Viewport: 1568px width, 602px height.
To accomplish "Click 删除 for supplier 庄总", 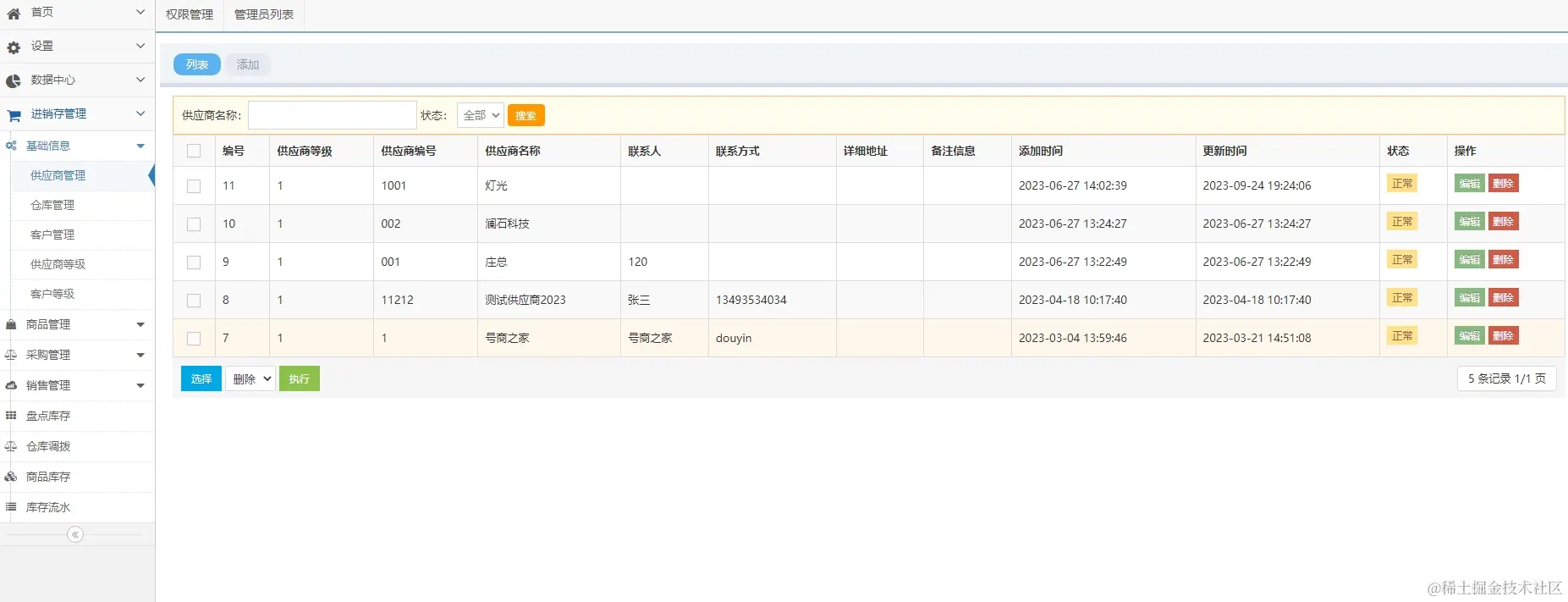I will pos(1504,260).
